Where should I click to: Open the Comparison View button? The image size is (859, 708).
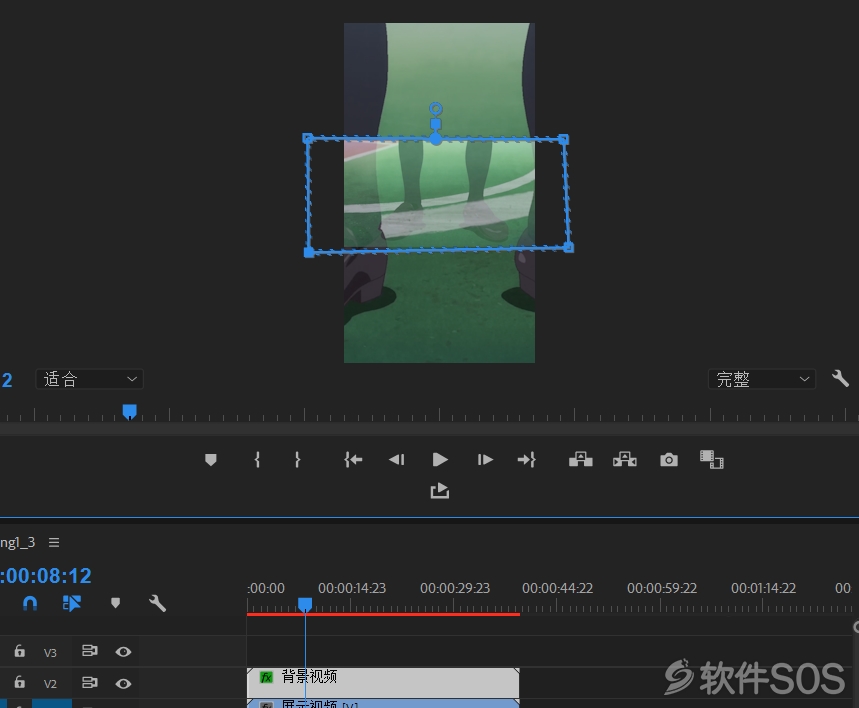pos(712,459)
